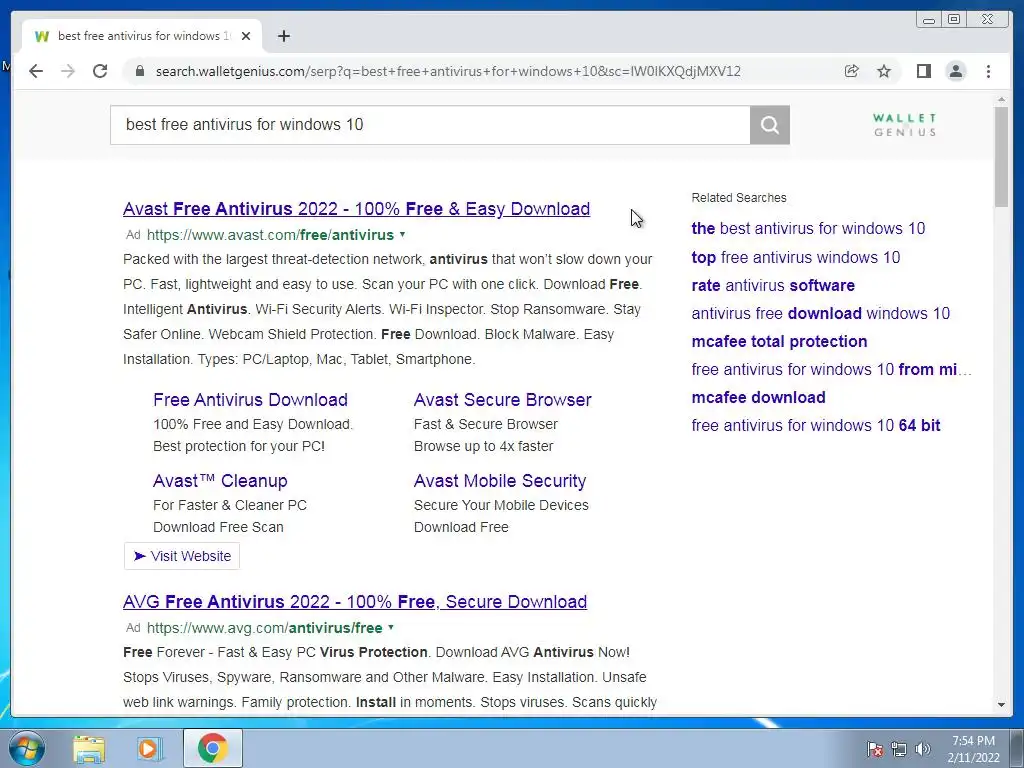
Task: Open Avast Free Antivirus 2022 ad headline
Action: tap(357, 208)
